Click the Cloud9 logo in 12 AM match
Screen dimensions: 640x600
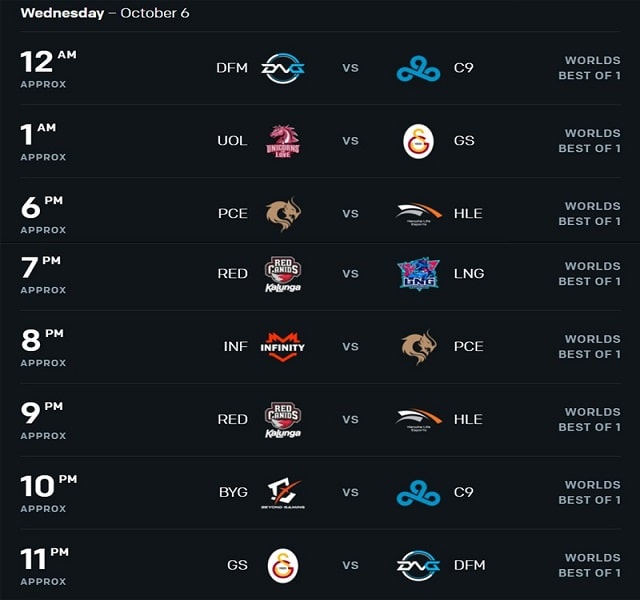(418, 69)
